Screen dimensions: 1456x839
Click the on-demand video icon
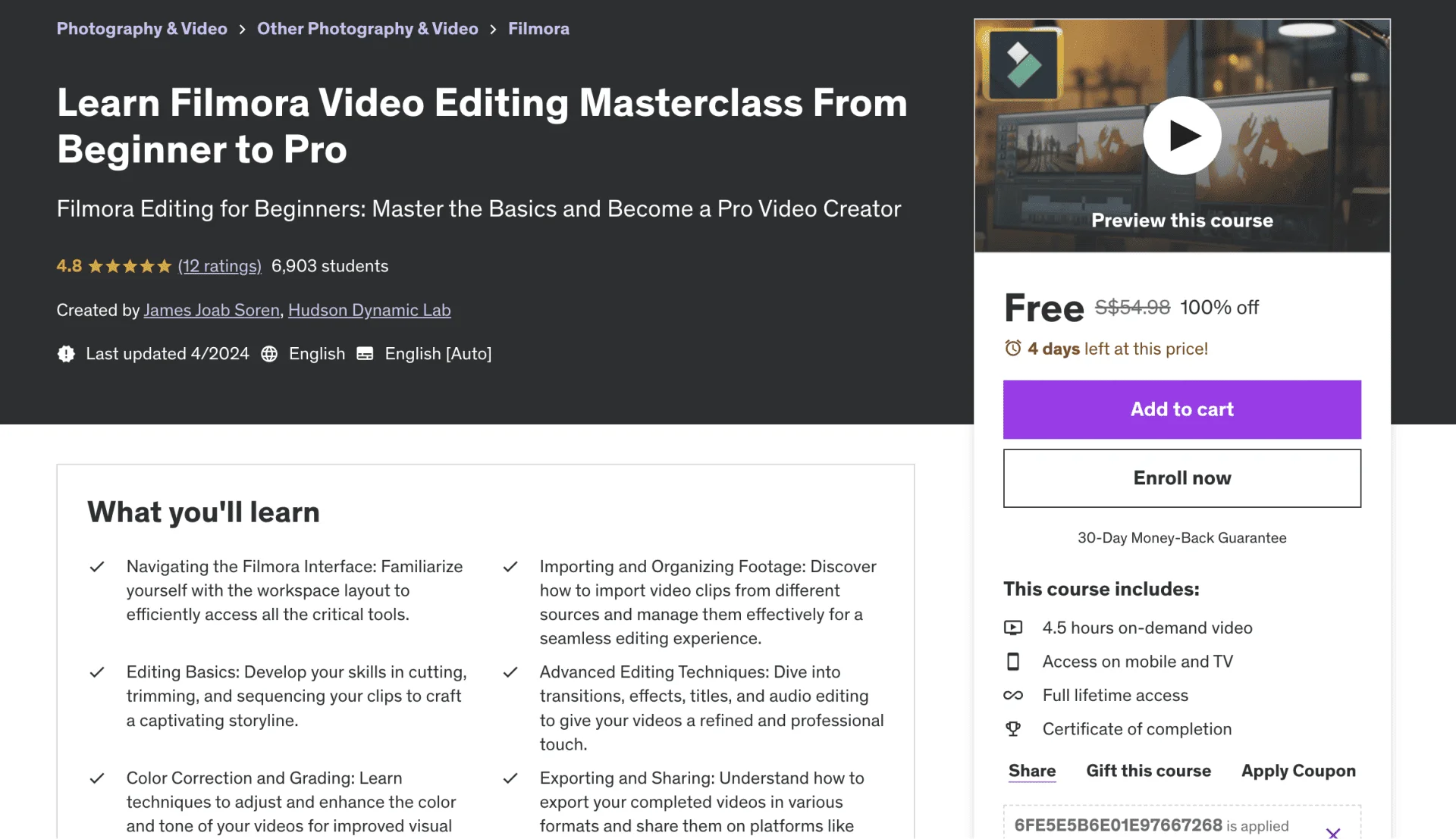point(1013,628)
